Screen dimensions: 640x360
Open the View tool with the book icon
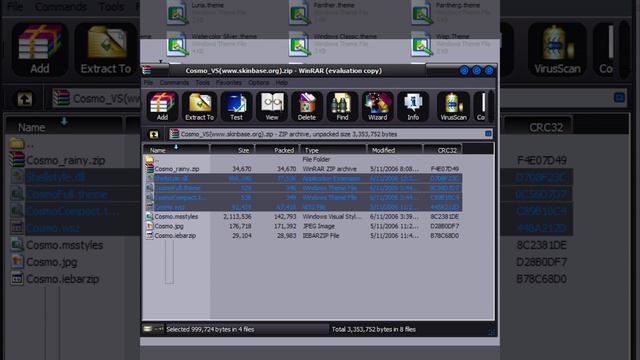pos(272,107)
